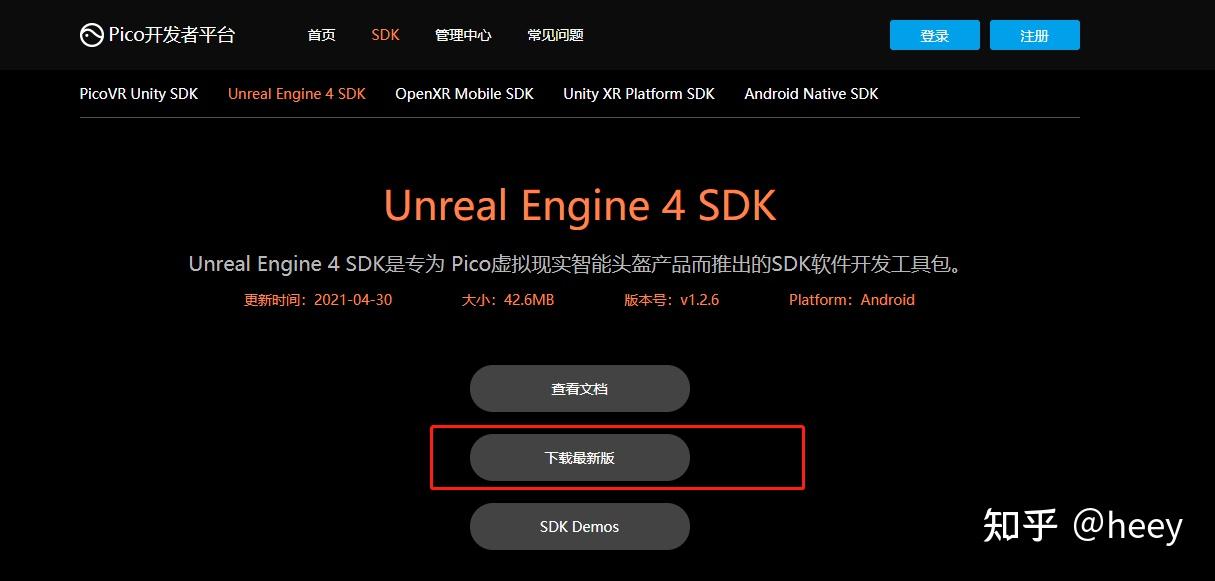This screenshot has height=581, width=1215.
Task: Click the 版本号 v1.2.6 version text
Action: (x=672, y=300)
